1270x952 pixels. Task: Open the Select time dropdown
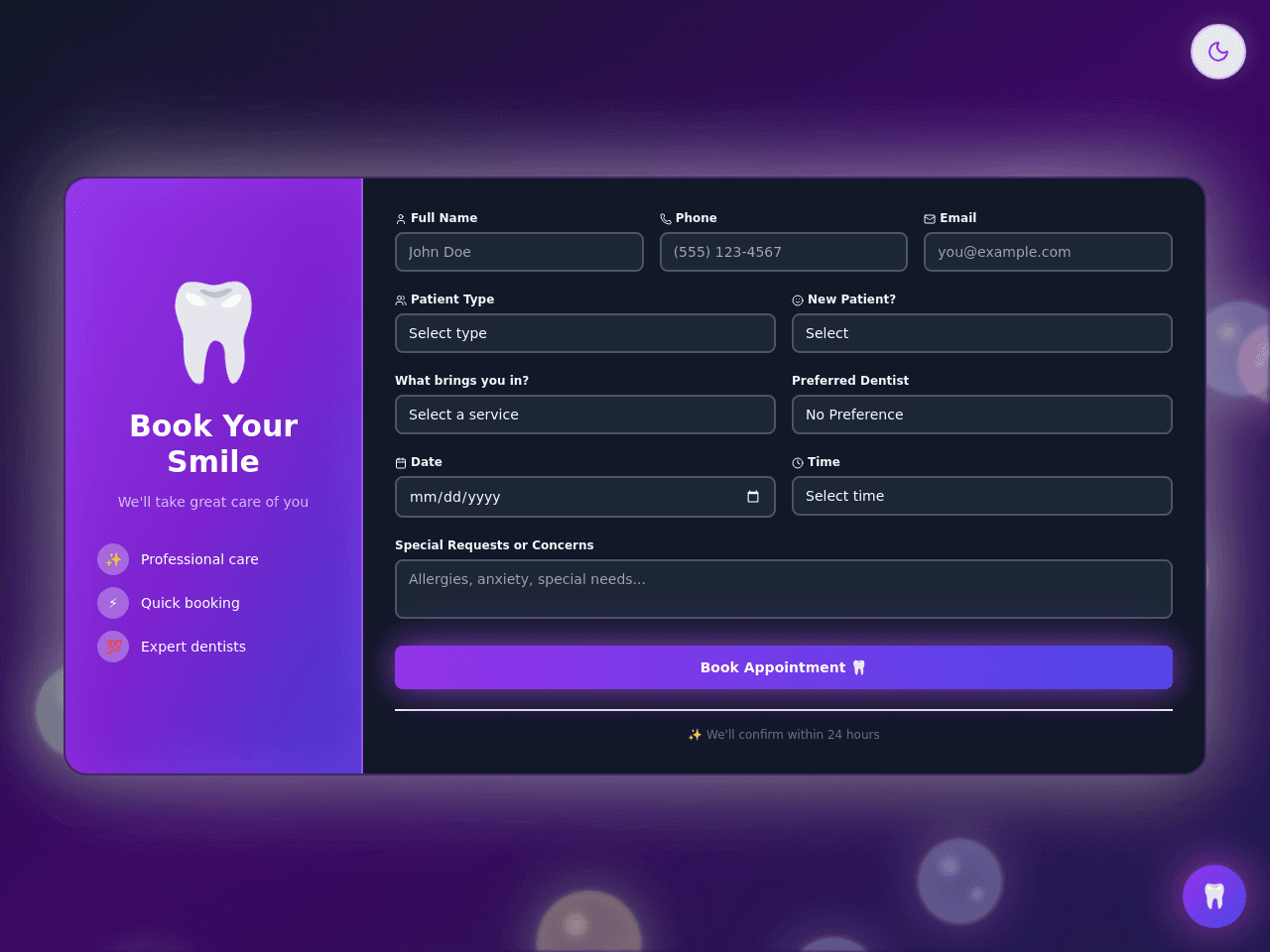(x=982, y=496)
